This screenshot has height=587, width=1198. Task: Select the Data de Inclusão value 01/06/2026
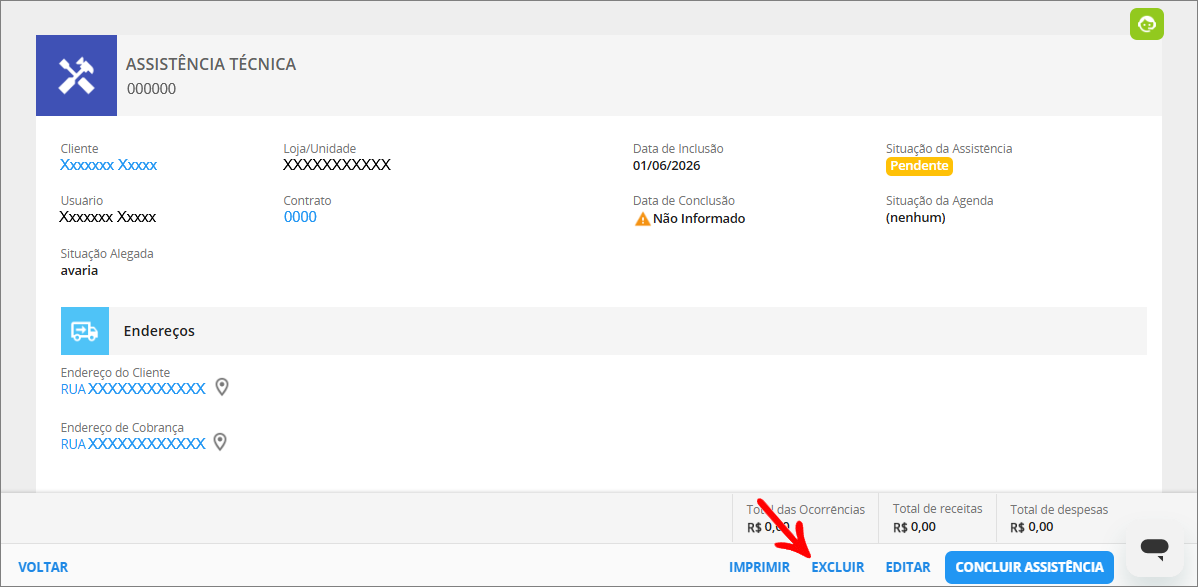(667, 166)
